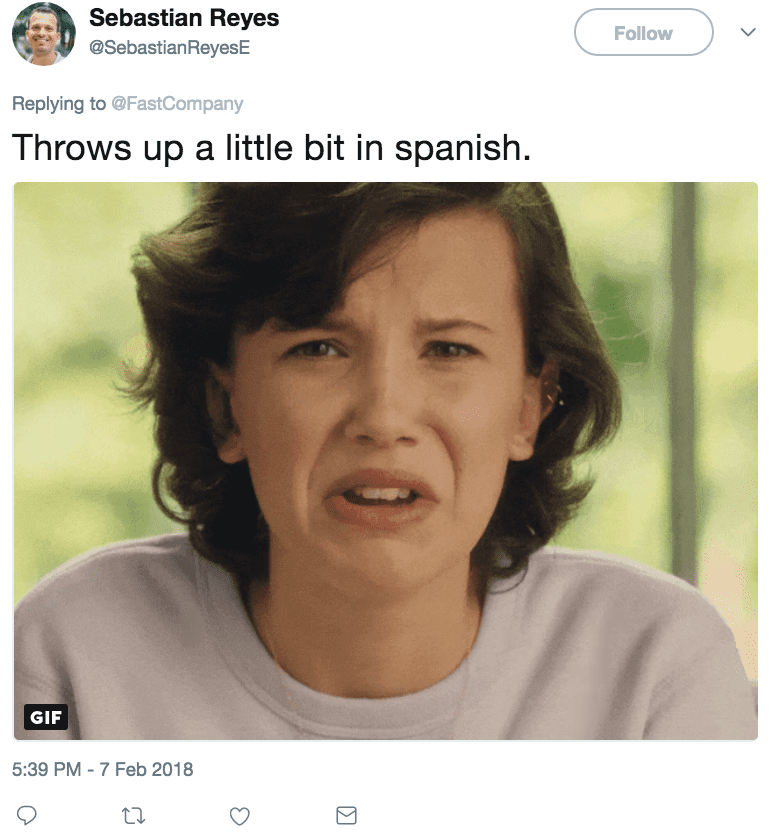Send tweet via the envelope message icon
The image size is (776, 832).
tap(346, 815)
